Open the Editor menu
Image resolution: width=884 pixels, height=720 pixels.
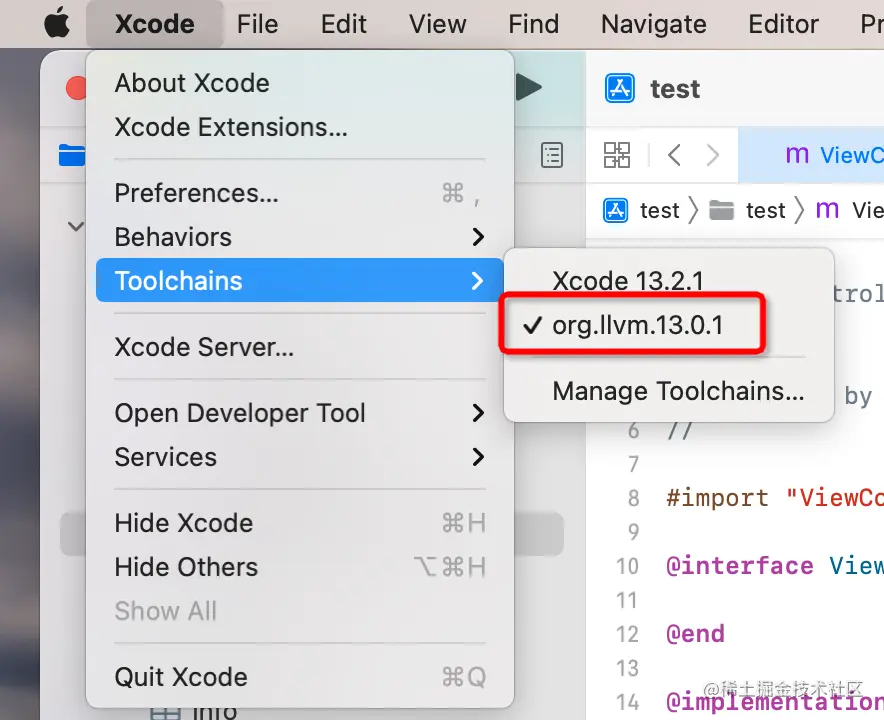click(x=783, y=24)
